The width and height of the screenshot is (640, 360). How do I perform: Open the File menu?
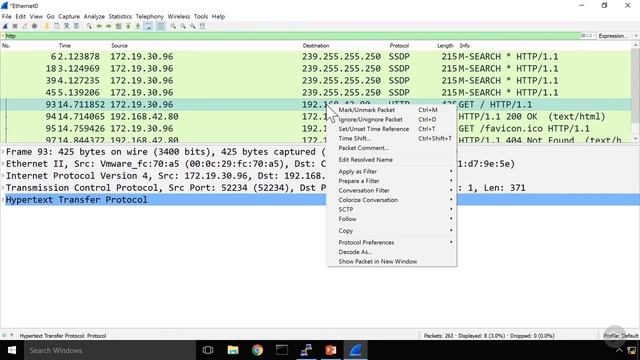click(7, 16)
